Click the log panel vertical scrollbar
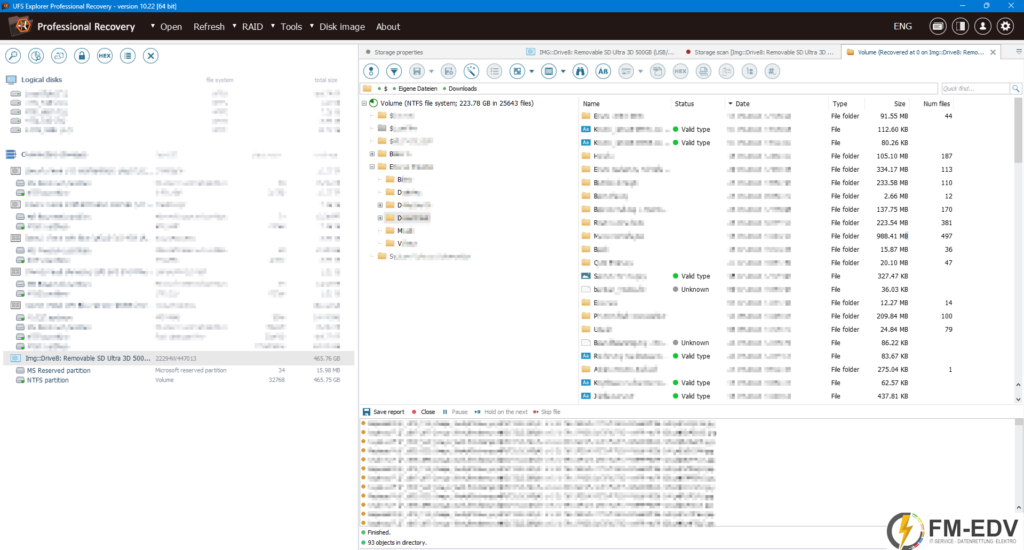The width and height of the screenshot is (1024, 550). [1018, 465]
